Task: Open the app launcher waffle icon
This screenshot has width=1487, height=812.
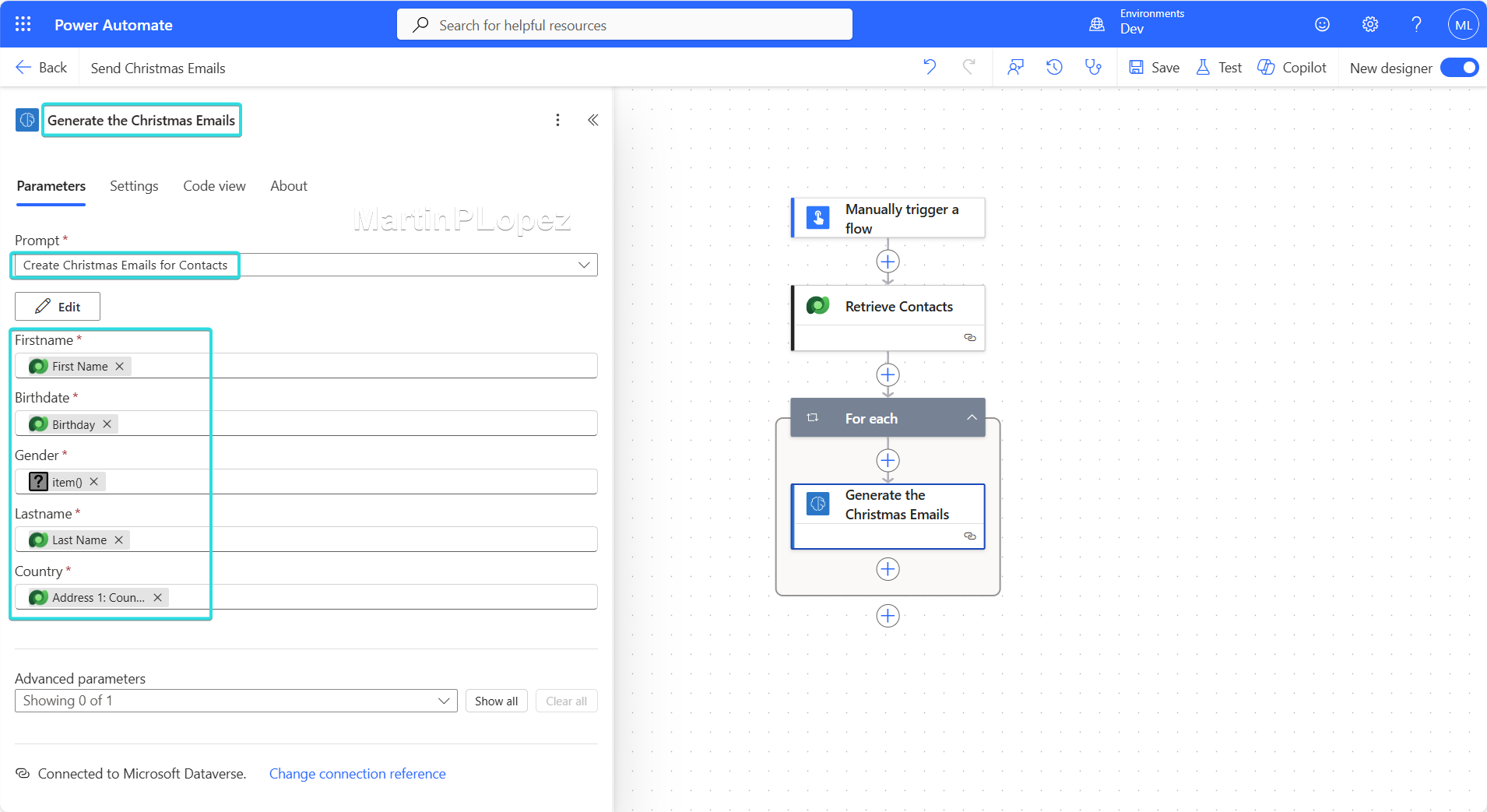Action: pos(23,24)
